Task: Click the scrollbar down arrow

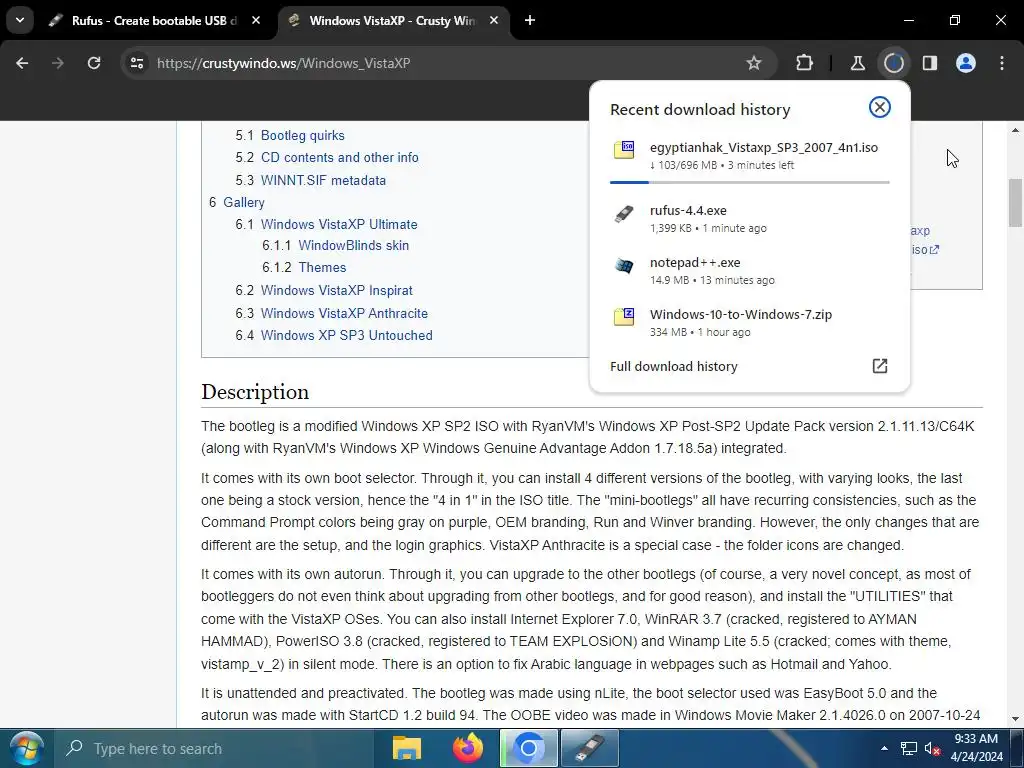Action: tap(1016, 719)
